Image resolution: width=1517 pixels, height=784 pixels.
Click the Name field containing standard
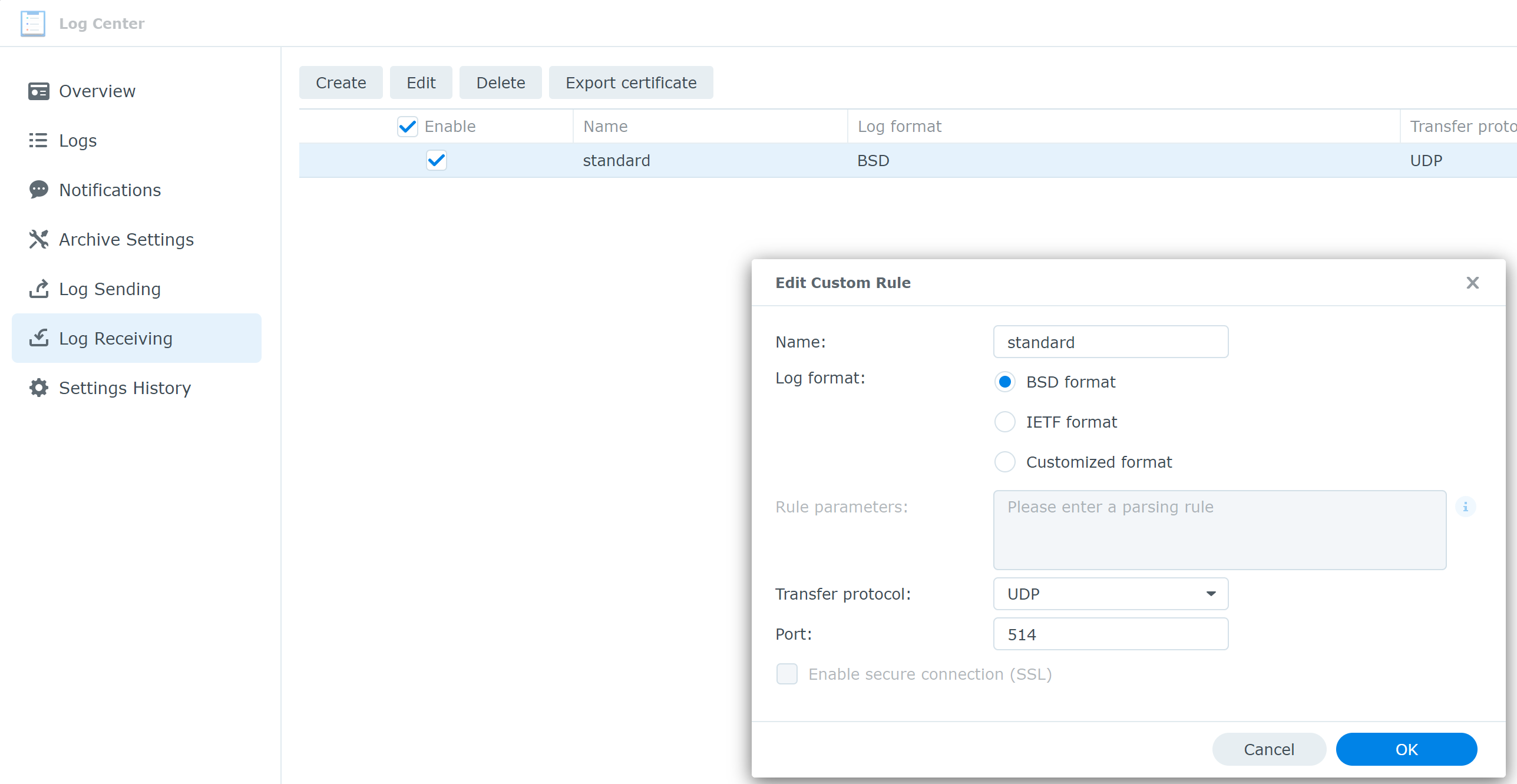[x=1110, y=342]
